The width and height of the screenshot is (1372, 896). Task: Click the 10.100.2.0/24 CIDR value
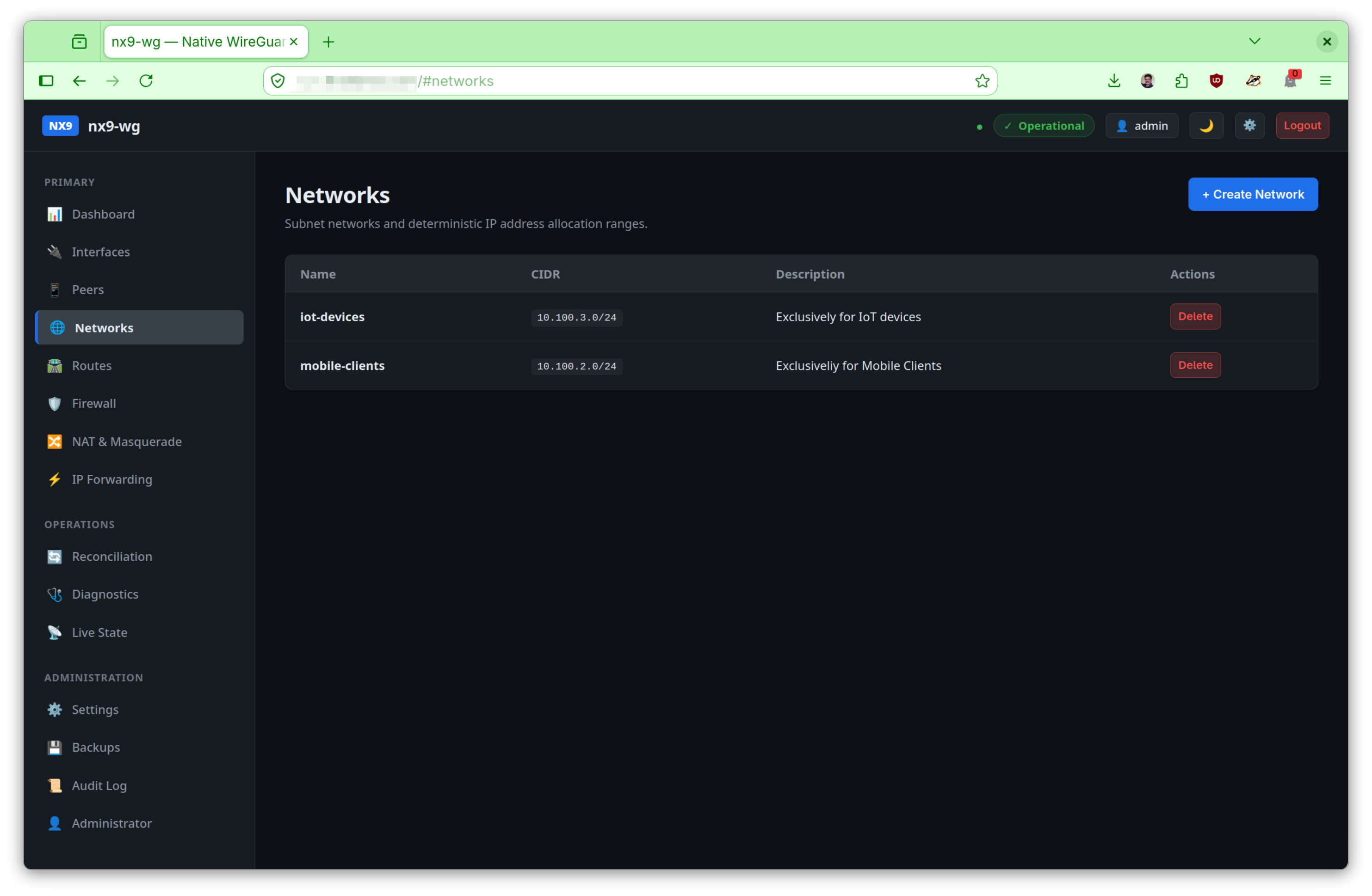coord(576,367)
